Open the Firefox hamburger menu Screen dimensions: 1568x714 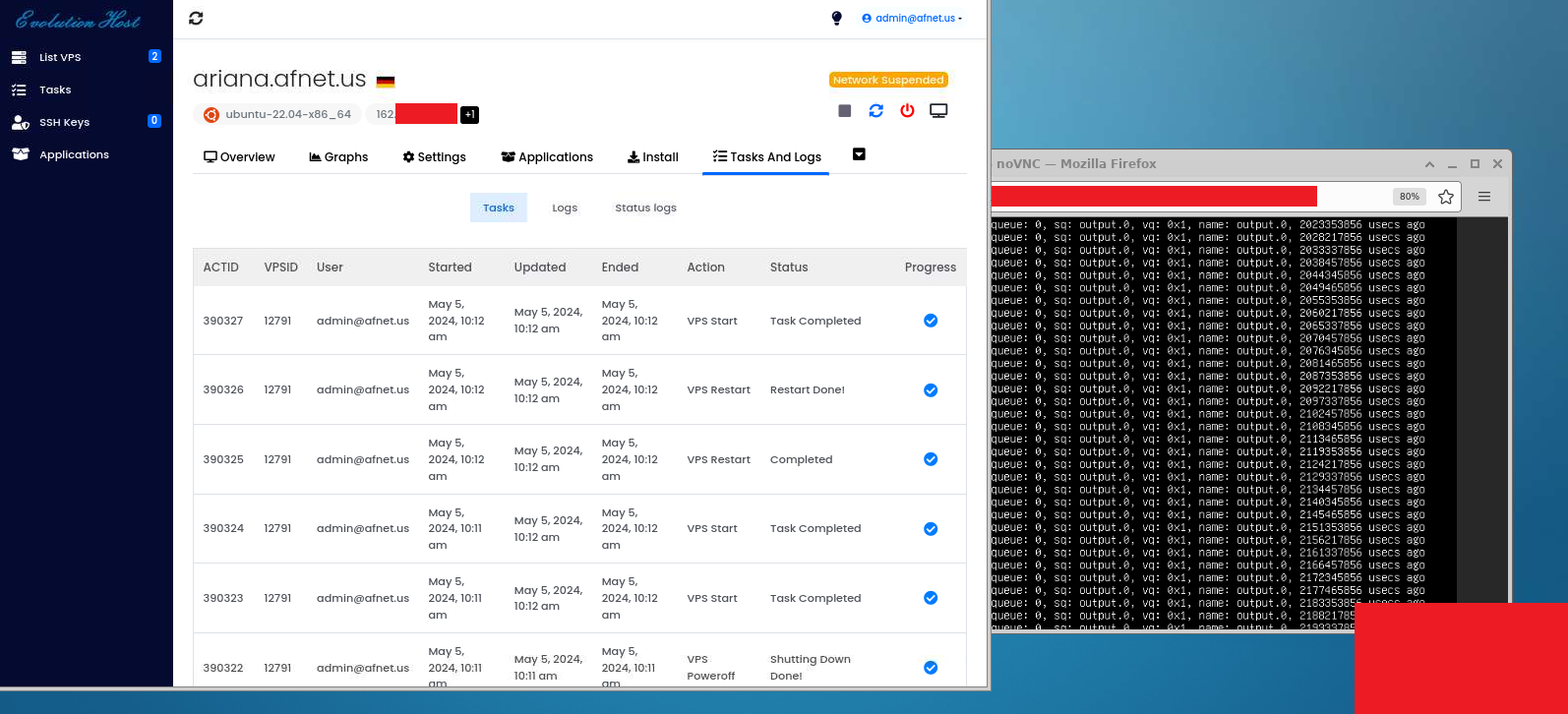pyautogui.click(x=1484, y=197)
